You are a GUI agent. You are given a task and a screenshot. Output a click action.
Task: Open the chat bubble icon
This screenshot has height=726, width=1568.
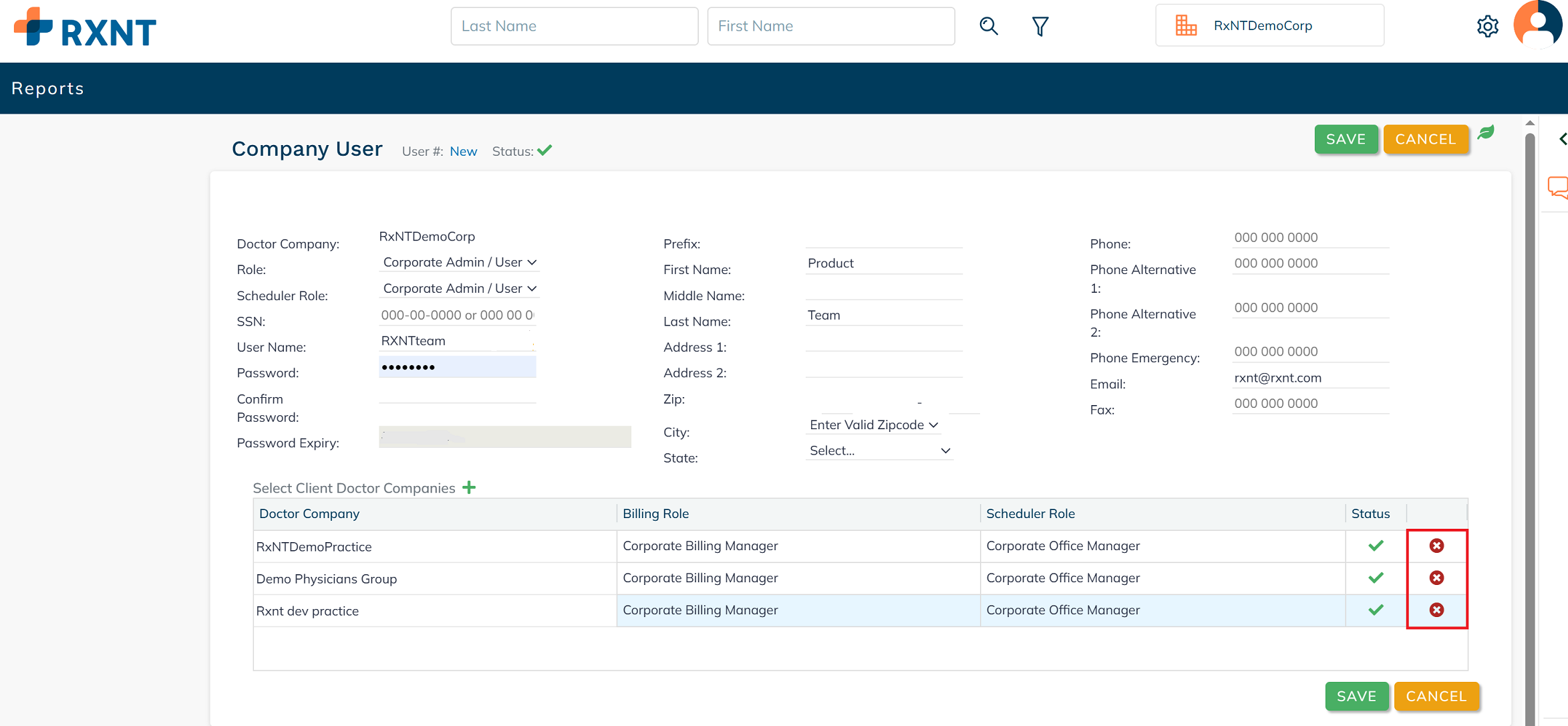click(1558, 188)
